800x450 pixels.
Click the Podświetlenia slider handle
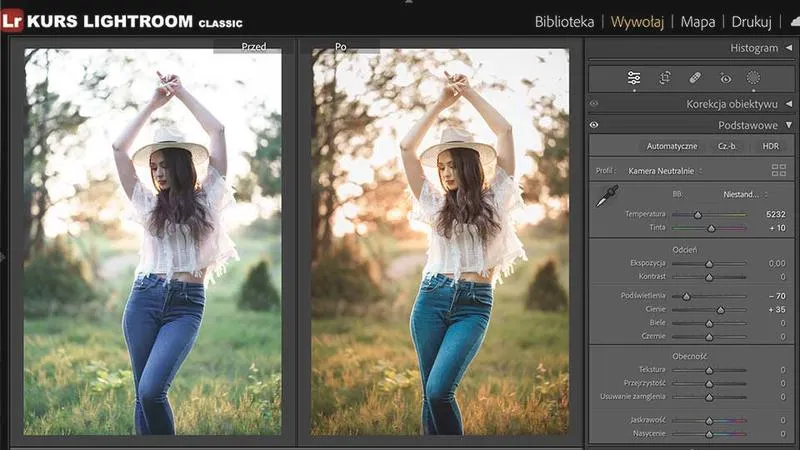pos(686,296)
